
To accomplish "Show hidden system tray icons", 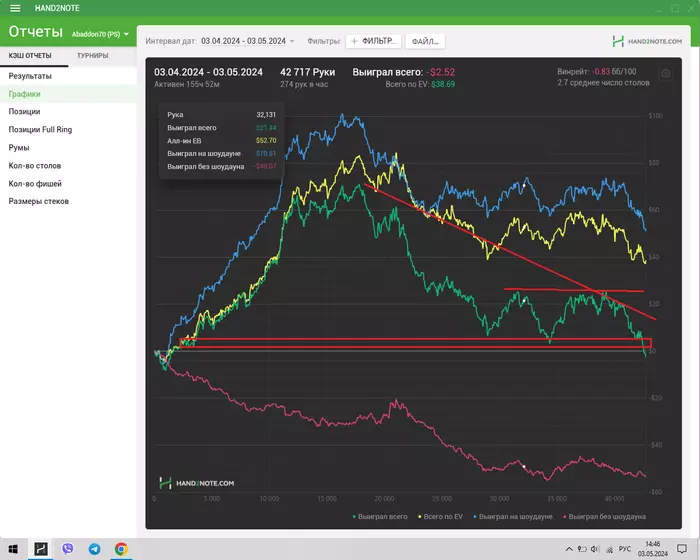I will coord(569,549).
